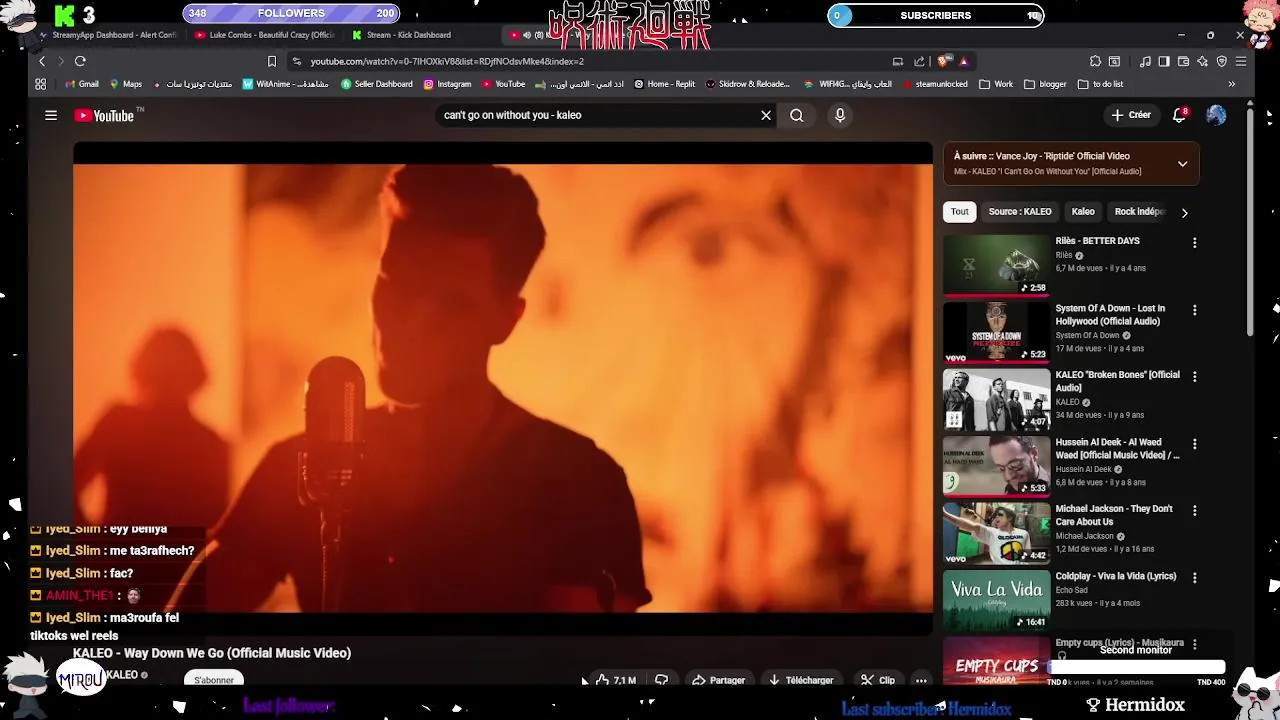
Task: Open the YouTube guide hamburger menu
Action: coord(51,115)
